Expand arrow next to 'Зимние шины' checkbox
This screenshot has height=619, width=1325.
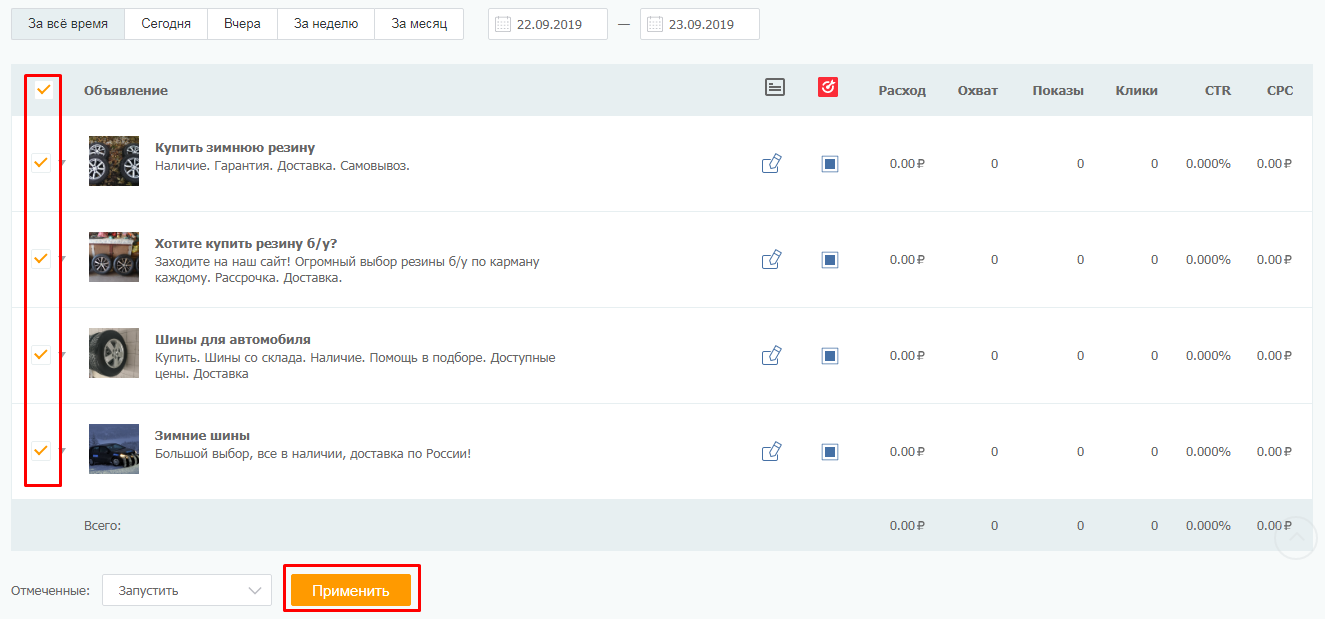[62, 451]
